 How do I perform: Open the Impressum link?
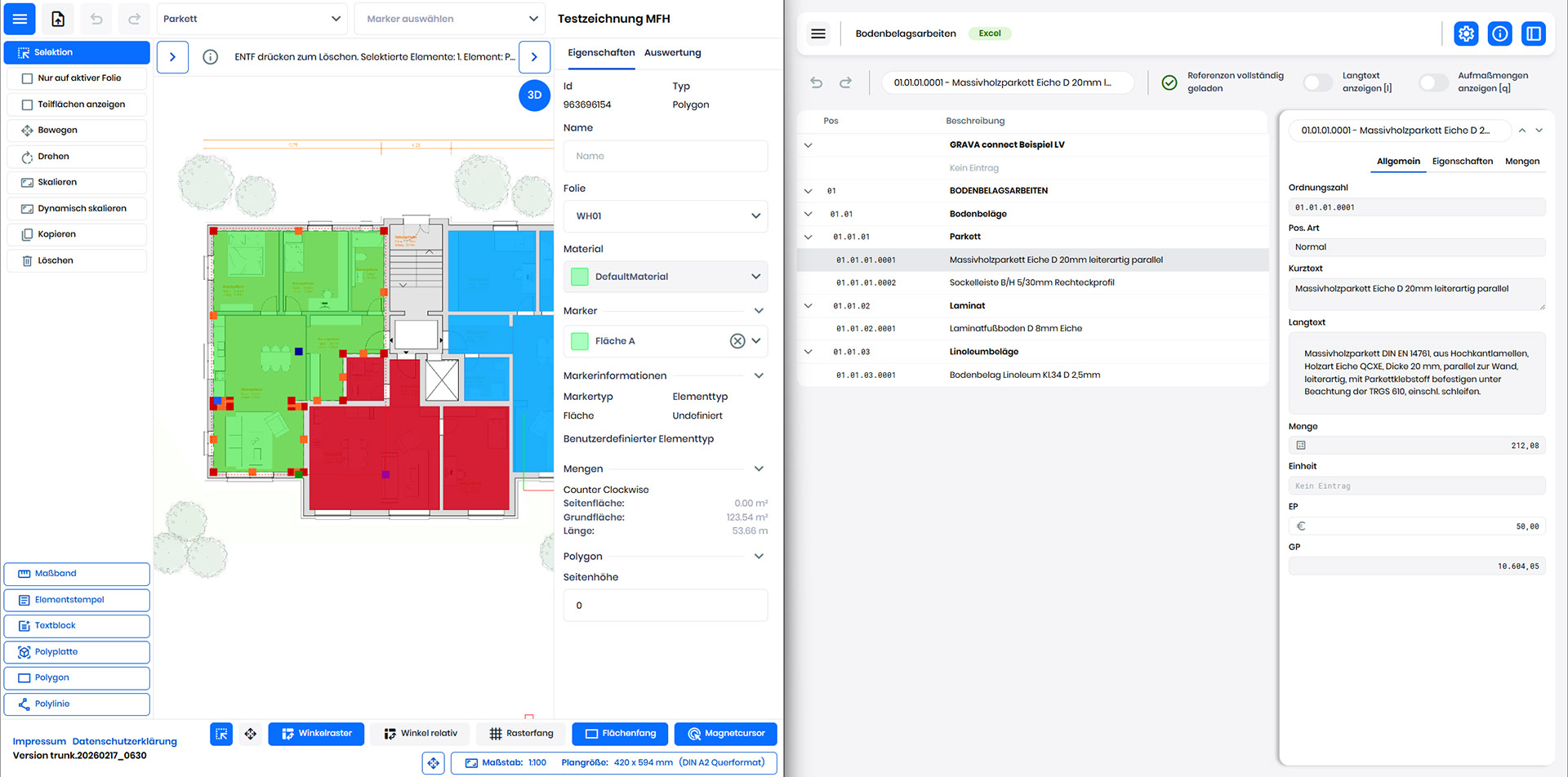(x=39, y=742)
